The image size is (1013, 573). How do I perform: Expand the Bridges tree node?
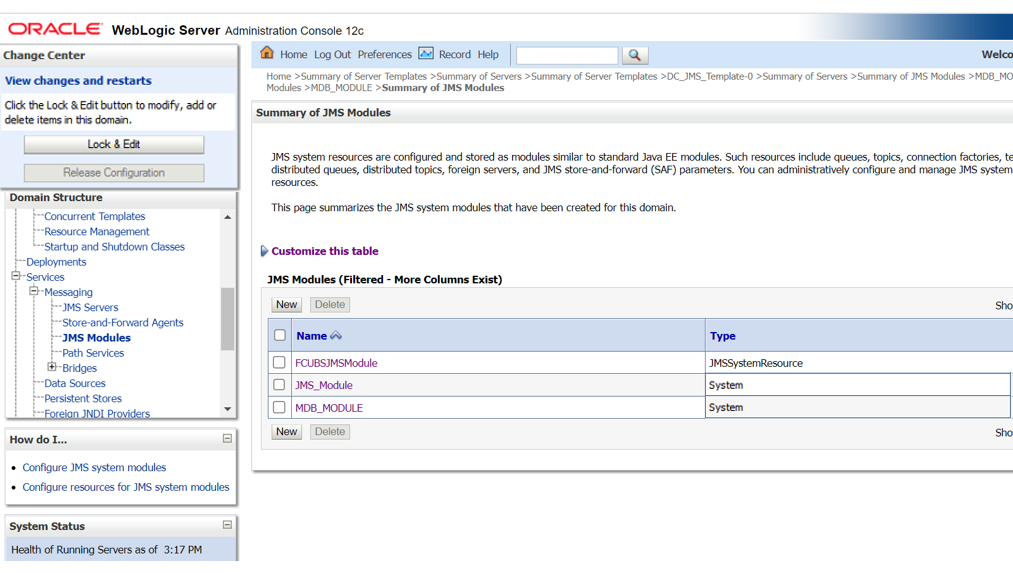[x=52, y=367]
